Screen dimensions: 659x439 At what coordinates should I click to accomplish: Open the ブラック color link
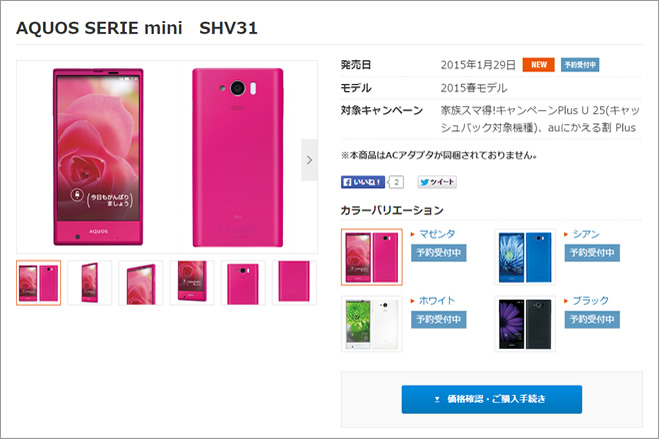(x=590, y=301)
